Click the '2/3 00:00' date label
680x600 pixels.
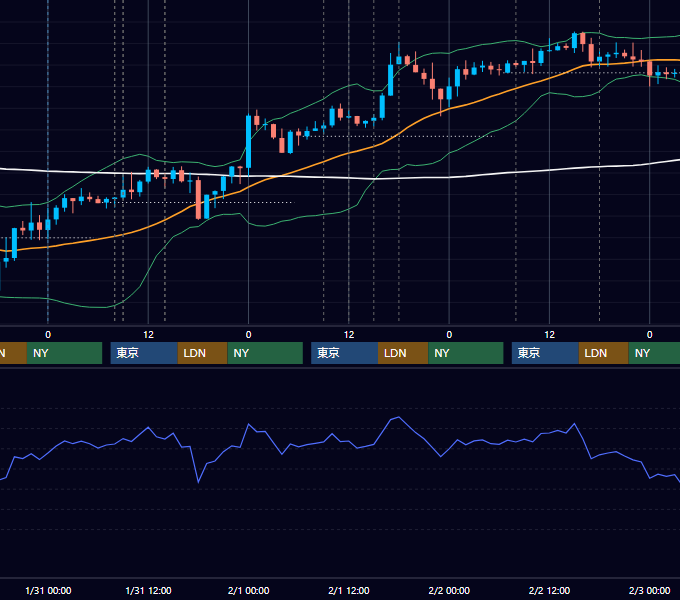[x=649, y=590]
